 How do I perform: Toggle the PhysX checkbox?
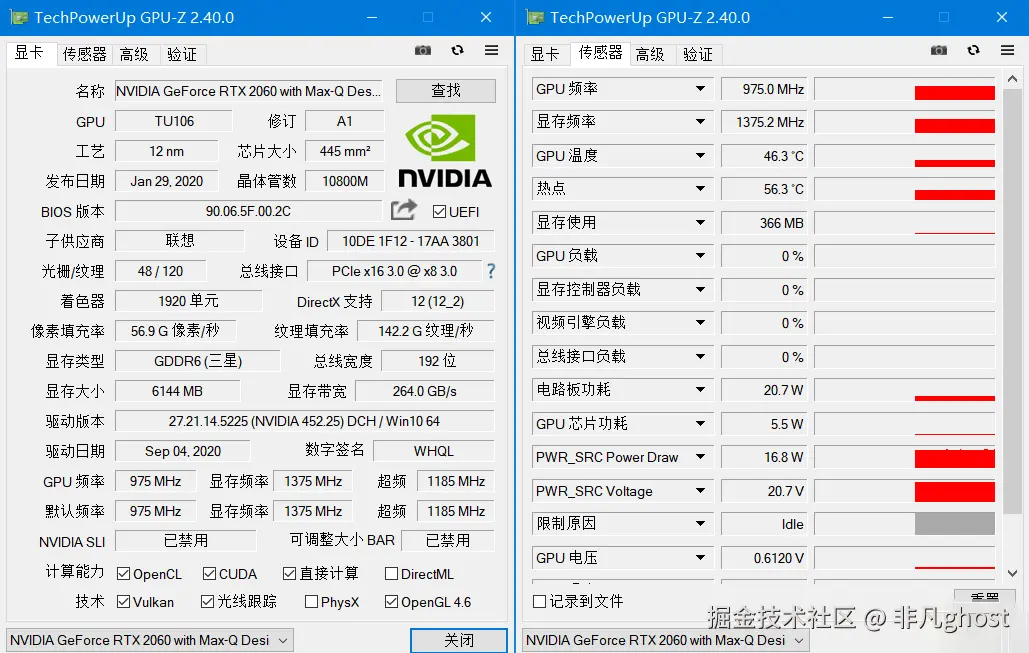312,602
